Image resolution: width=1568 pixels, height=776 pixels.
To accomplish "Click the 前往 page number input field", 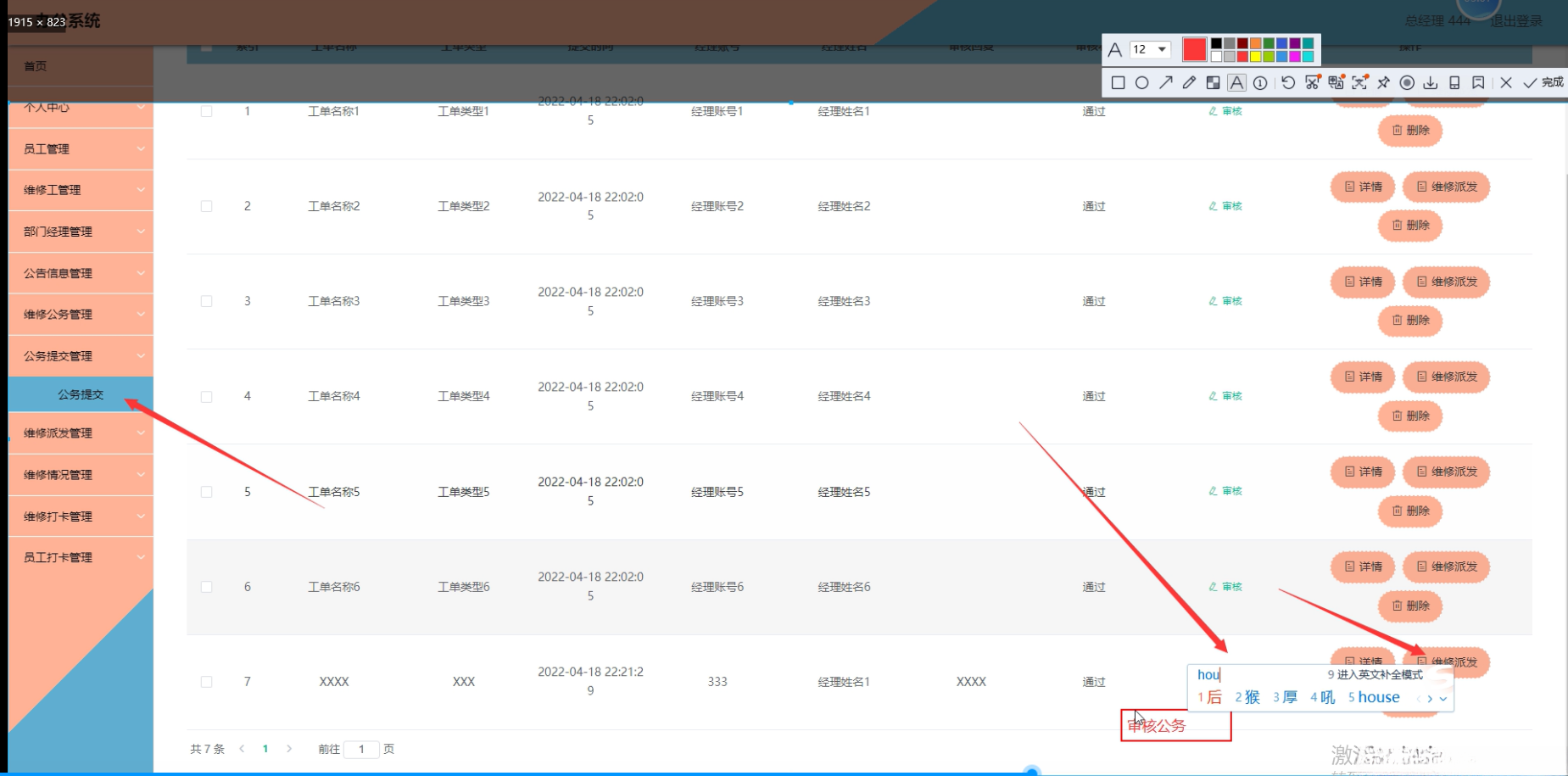I will (x=361, y=749).
